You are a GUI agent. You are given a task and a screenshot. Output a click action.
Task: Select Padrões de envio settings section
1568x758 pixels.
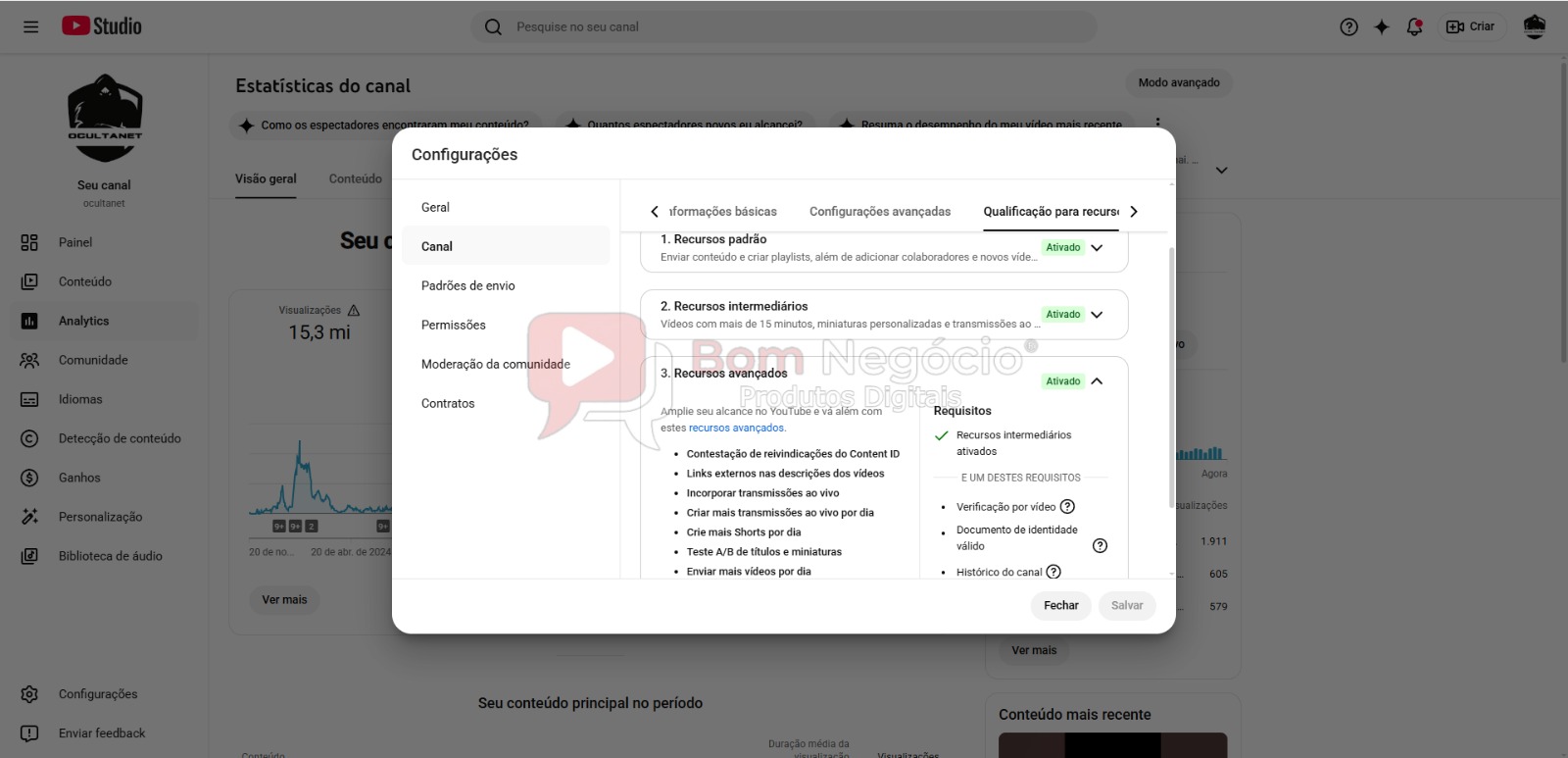[506, 285]
